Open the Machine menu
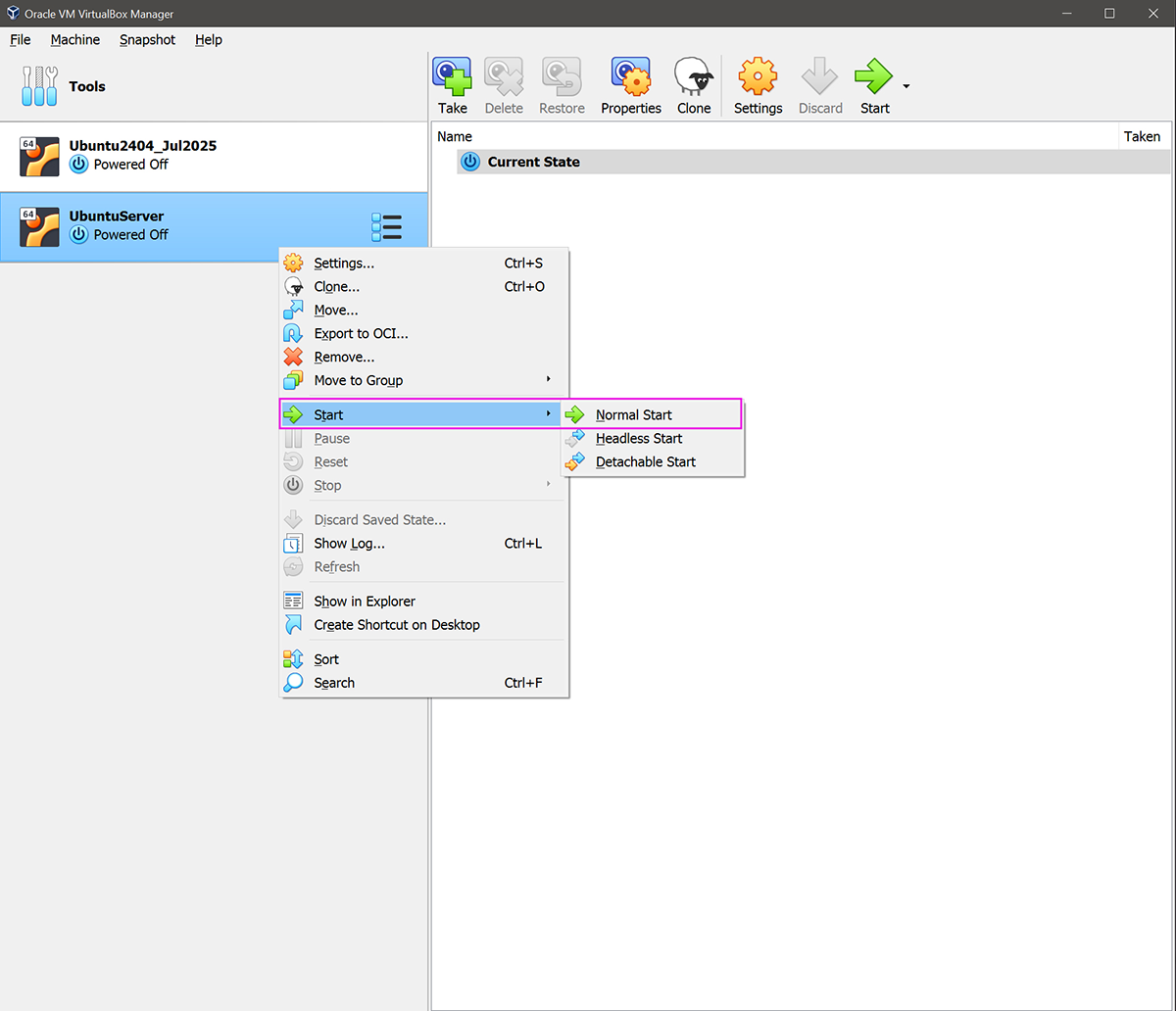 coord(75,40)
